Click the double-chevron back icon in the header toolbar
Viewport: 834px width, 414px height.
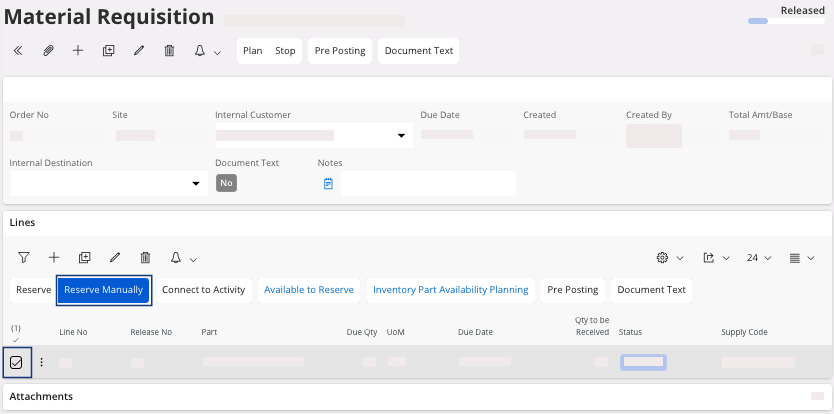point(18,51)
